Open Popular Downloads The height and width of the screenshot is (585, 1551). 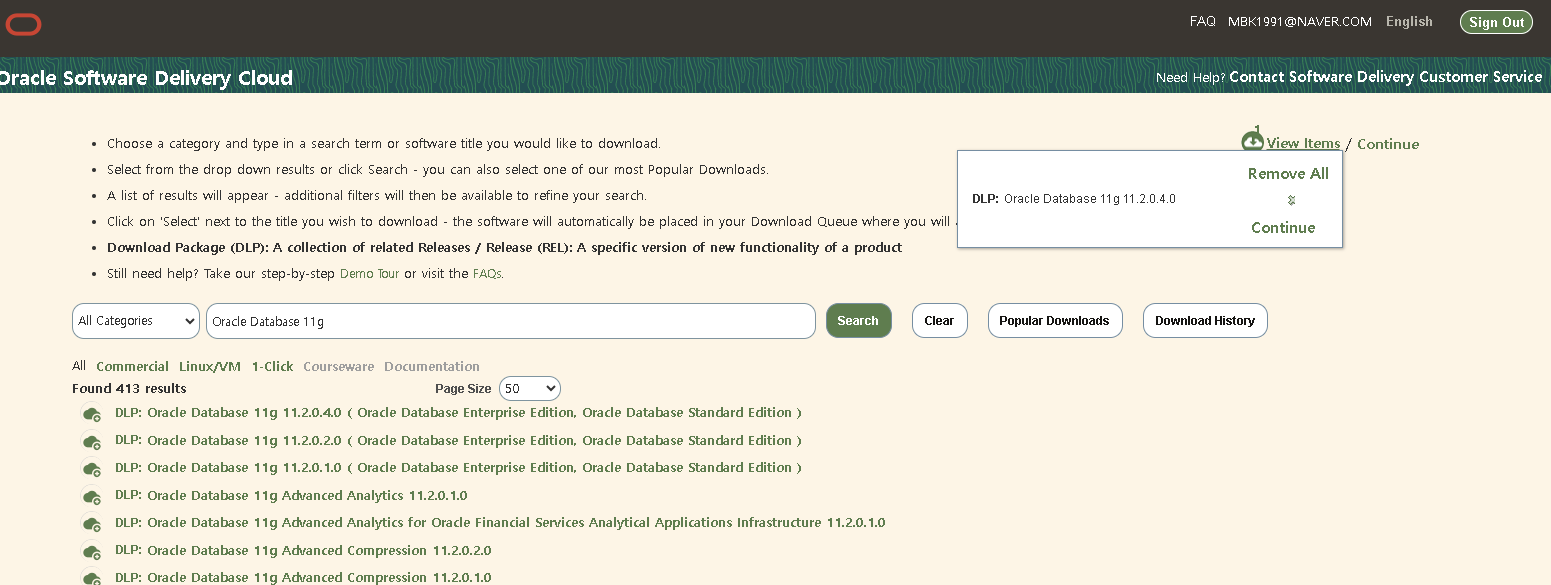(x=1054, y=321)
